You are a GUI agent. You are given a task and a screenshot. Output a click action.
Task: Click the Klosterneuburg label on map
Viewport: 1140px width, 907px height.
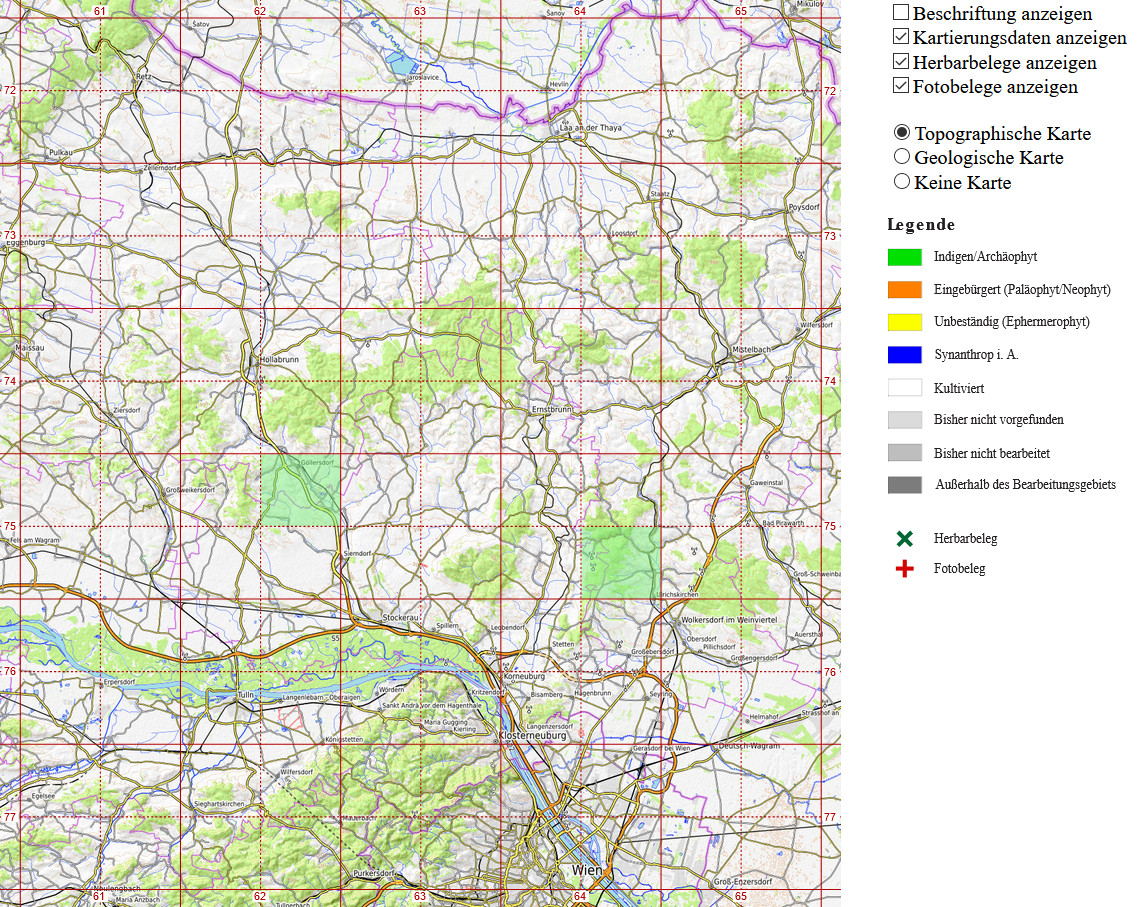pyautogui.click(x=532, y=735)
